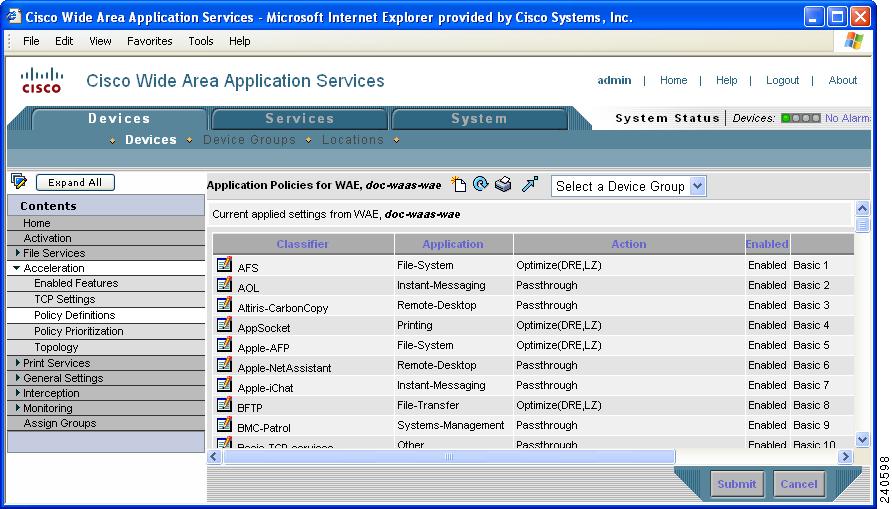
Task: Click the horizontal scrollbar right arrow
Action: (x=846, y=456)
